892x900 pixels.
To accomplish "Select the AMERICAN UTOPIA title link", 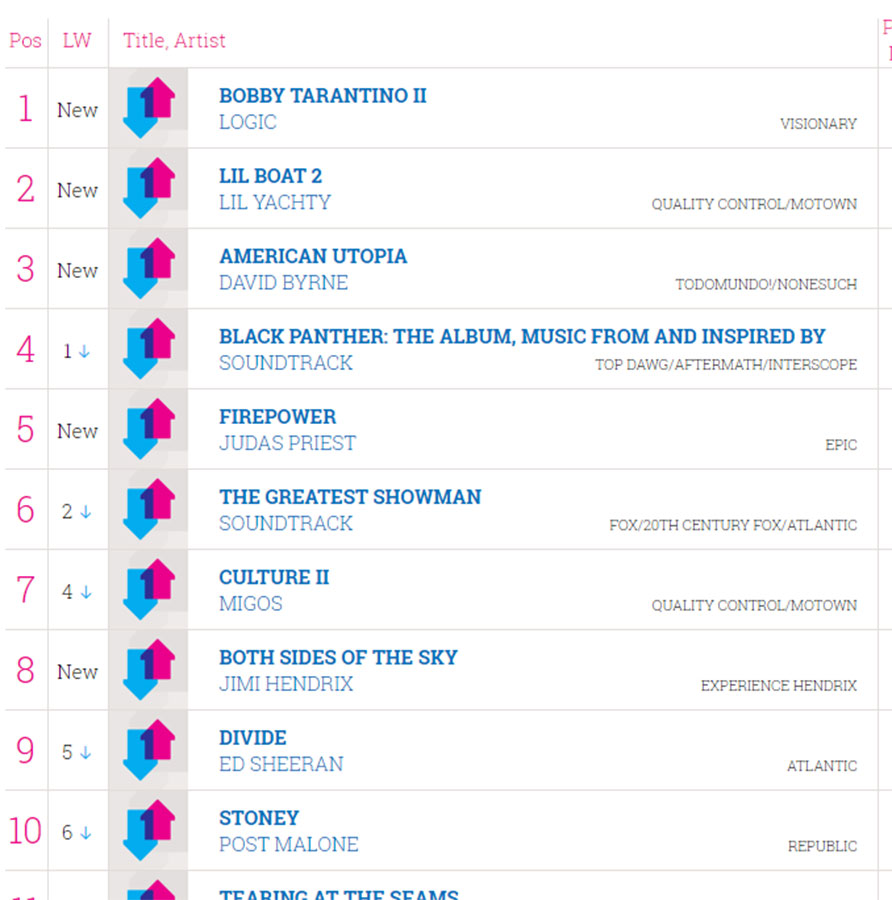I will point(313,256).
